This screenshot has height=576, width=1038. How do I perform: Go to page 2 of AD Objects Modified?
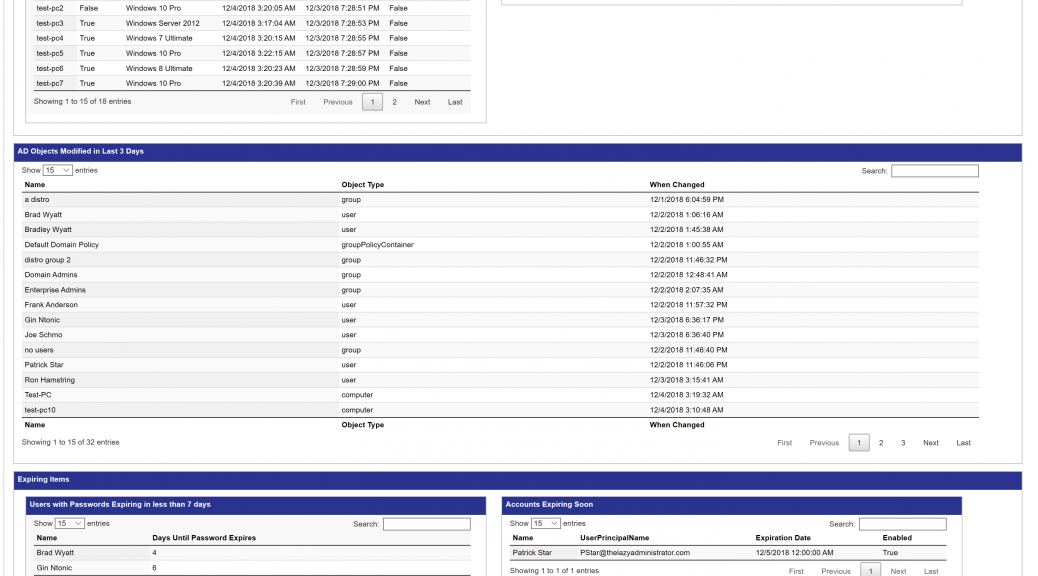point(881,443)
